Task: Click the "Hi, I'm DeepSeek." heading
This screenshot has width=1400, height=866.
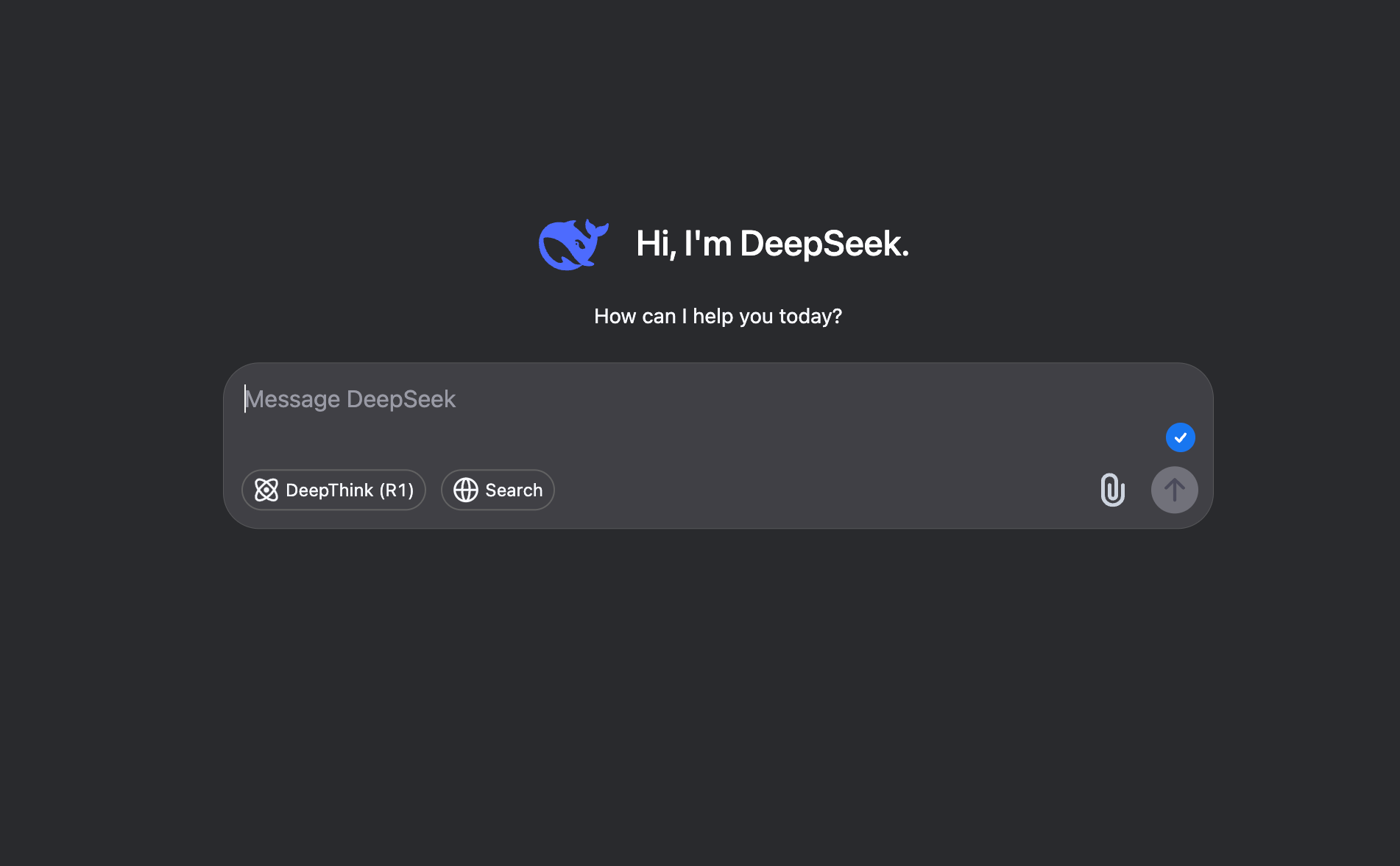Action: (x=771, y=244)
